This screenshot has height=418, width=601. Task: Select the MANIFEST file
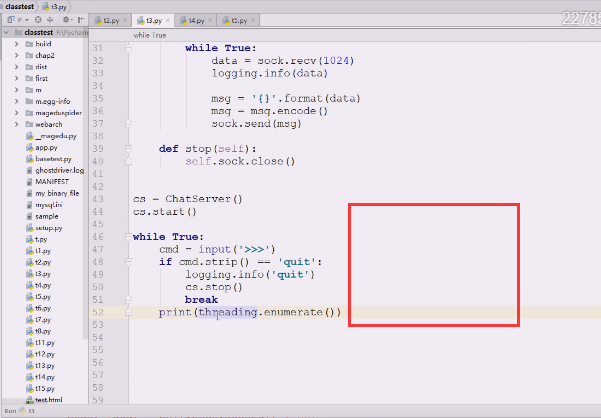pyautogui.click(x=52, y=182)
